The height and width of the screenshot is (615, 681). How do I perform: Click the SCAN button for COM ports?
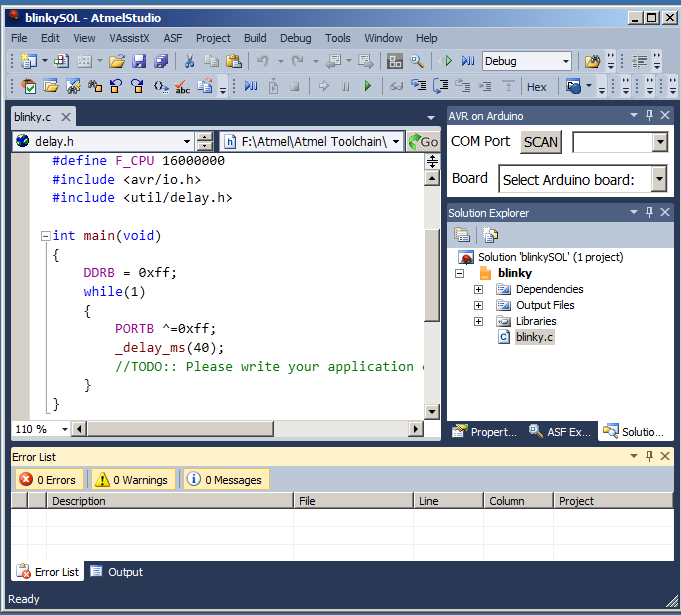click(x=541, y=142)
